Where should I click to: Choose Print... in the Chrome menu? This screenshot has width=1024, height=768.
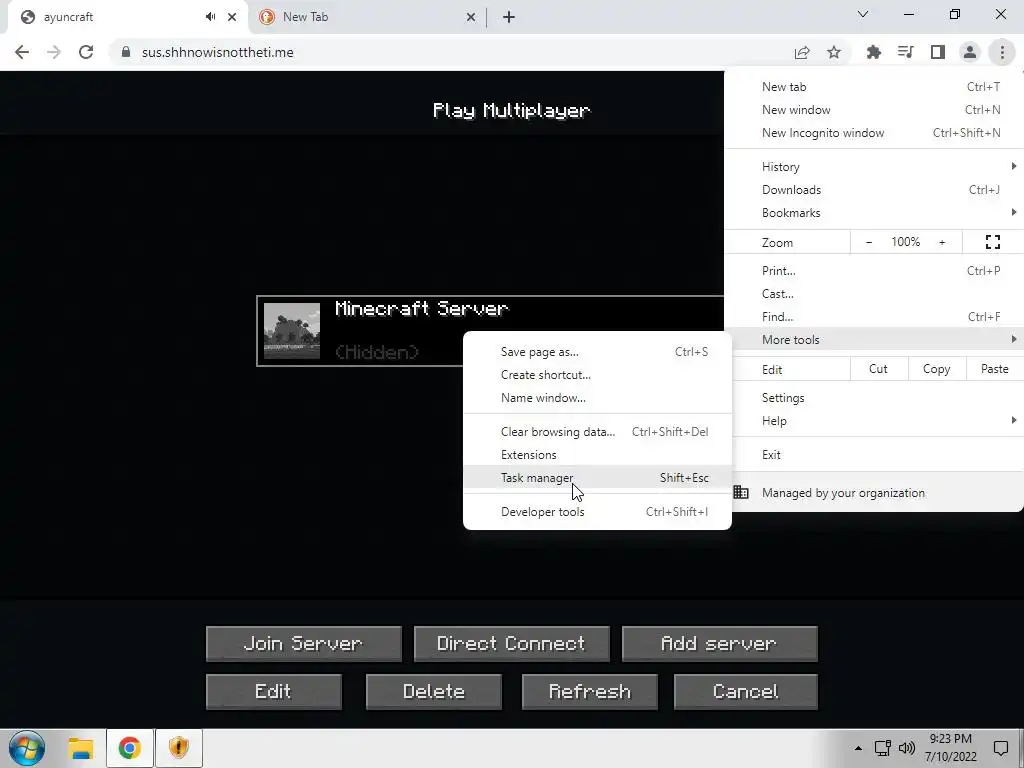point(874,270)
